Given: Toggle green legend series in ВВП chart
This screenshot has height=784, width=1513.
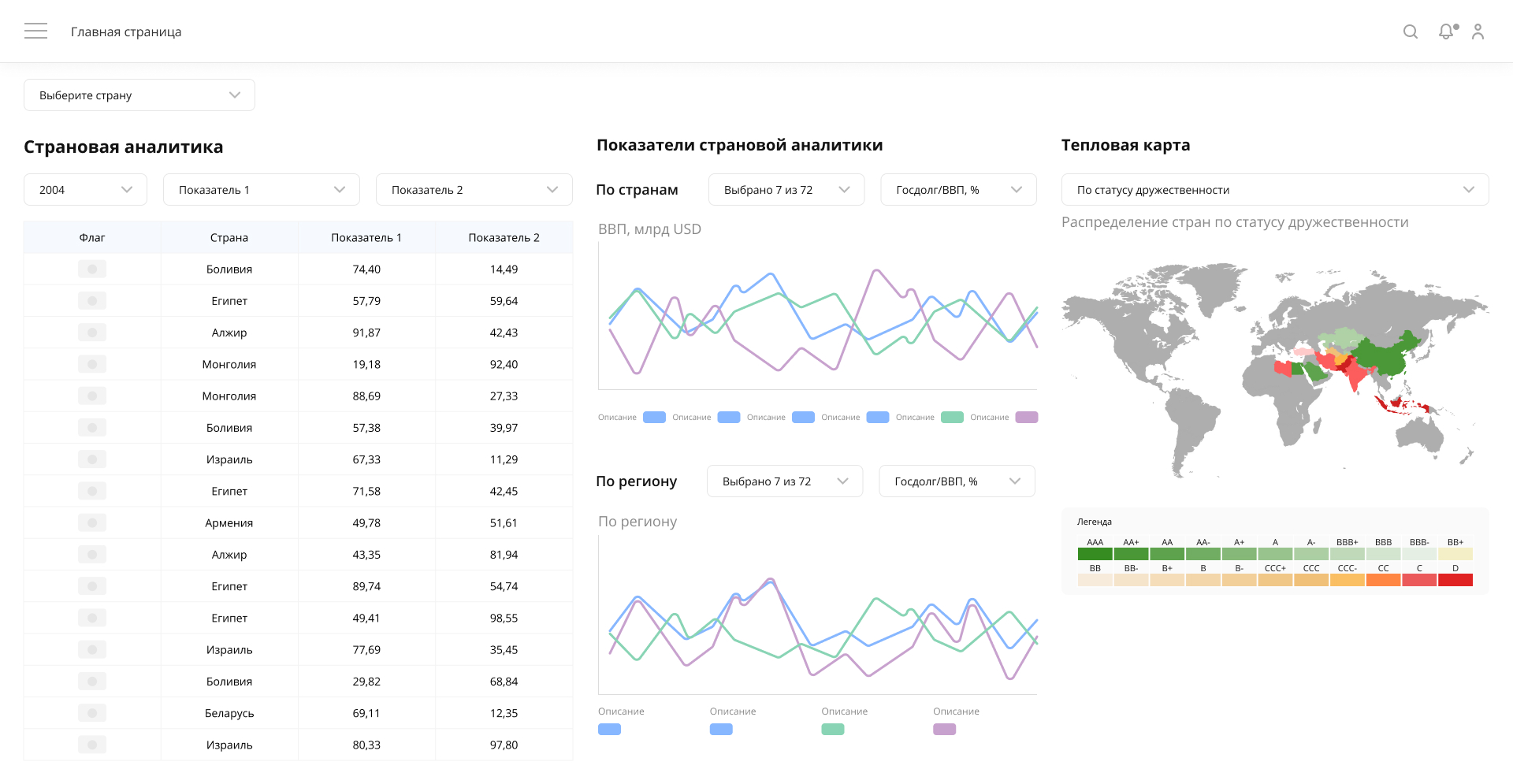Looking at the screenshot, I should click(952, 418).
